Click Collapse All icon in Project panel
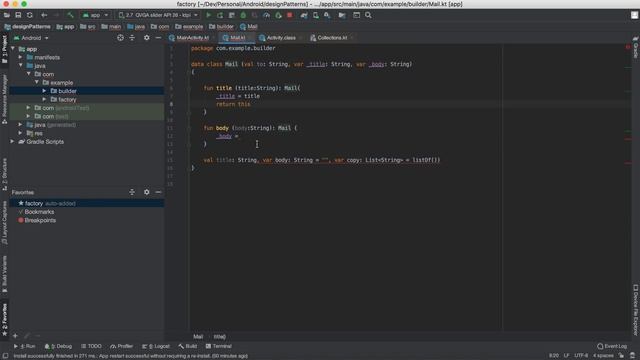Viewport: 640px width, 360px height. coord(132,38)
